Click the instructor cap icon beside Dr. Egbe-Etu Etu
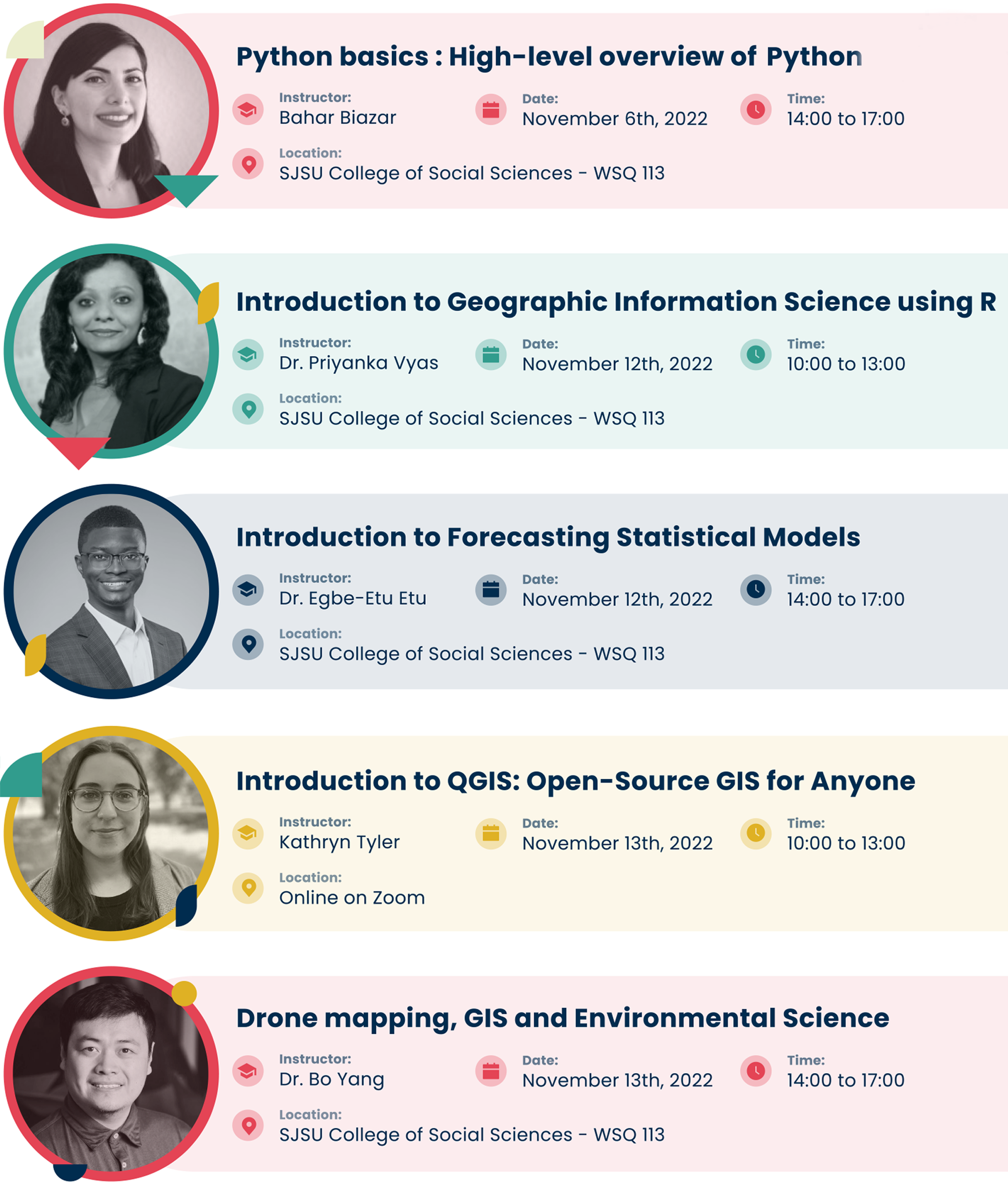 click(247, 590)
